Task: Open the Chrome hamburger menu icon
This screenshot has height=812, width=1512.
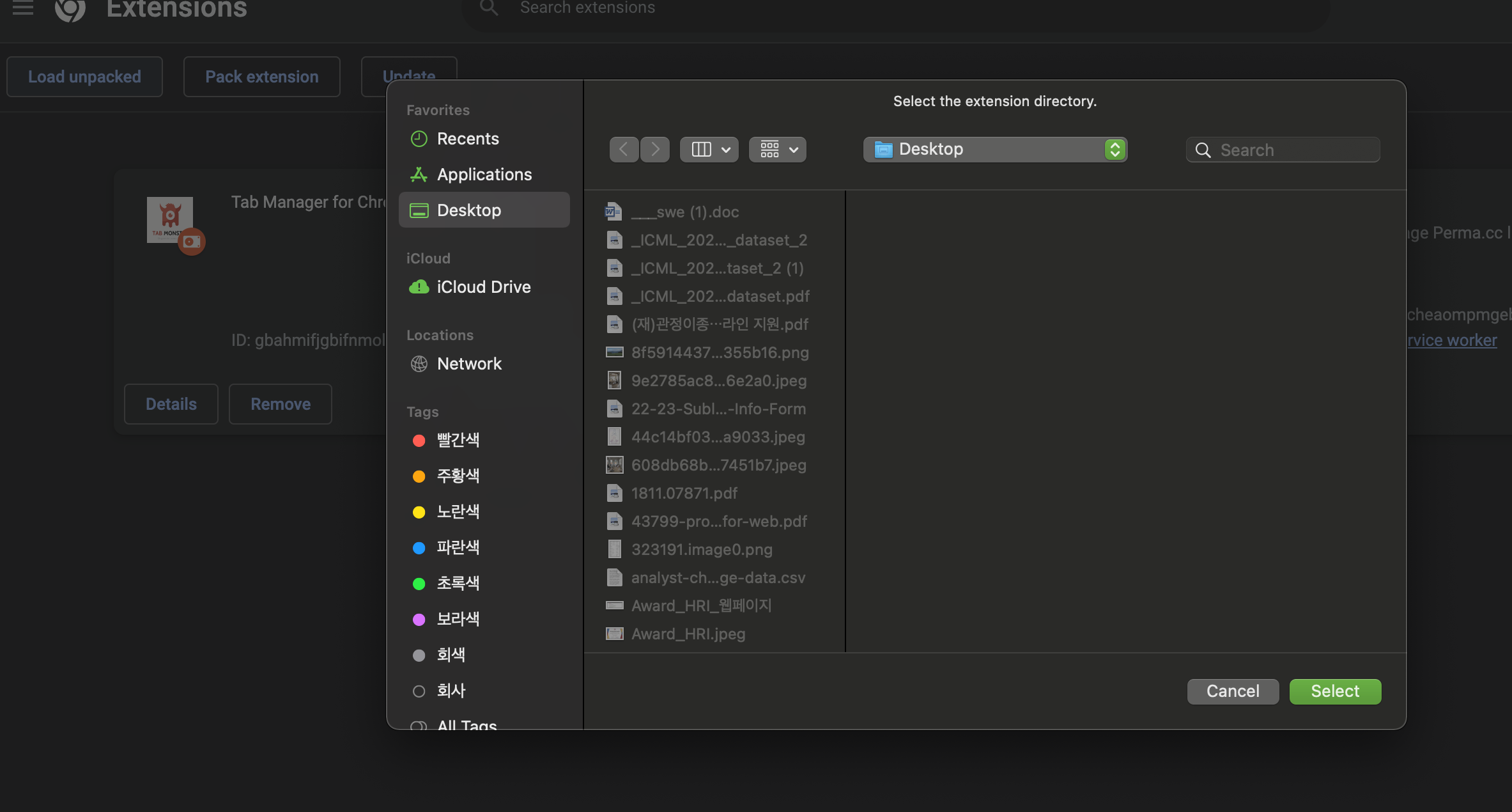Action: pyautogui.click(x=23, y=8)
